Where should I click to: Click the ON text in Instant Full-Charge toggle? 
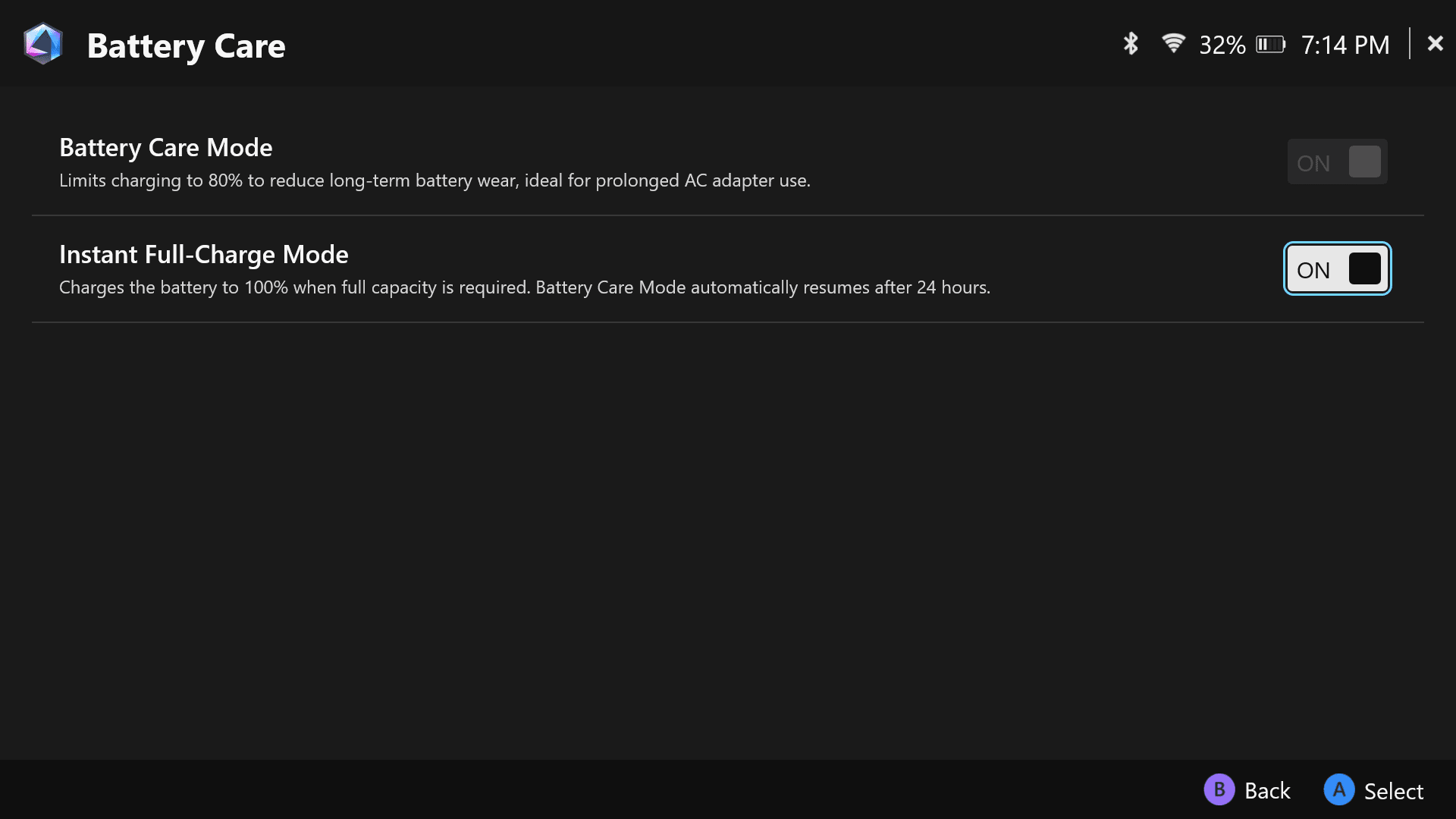(1313, 270)
